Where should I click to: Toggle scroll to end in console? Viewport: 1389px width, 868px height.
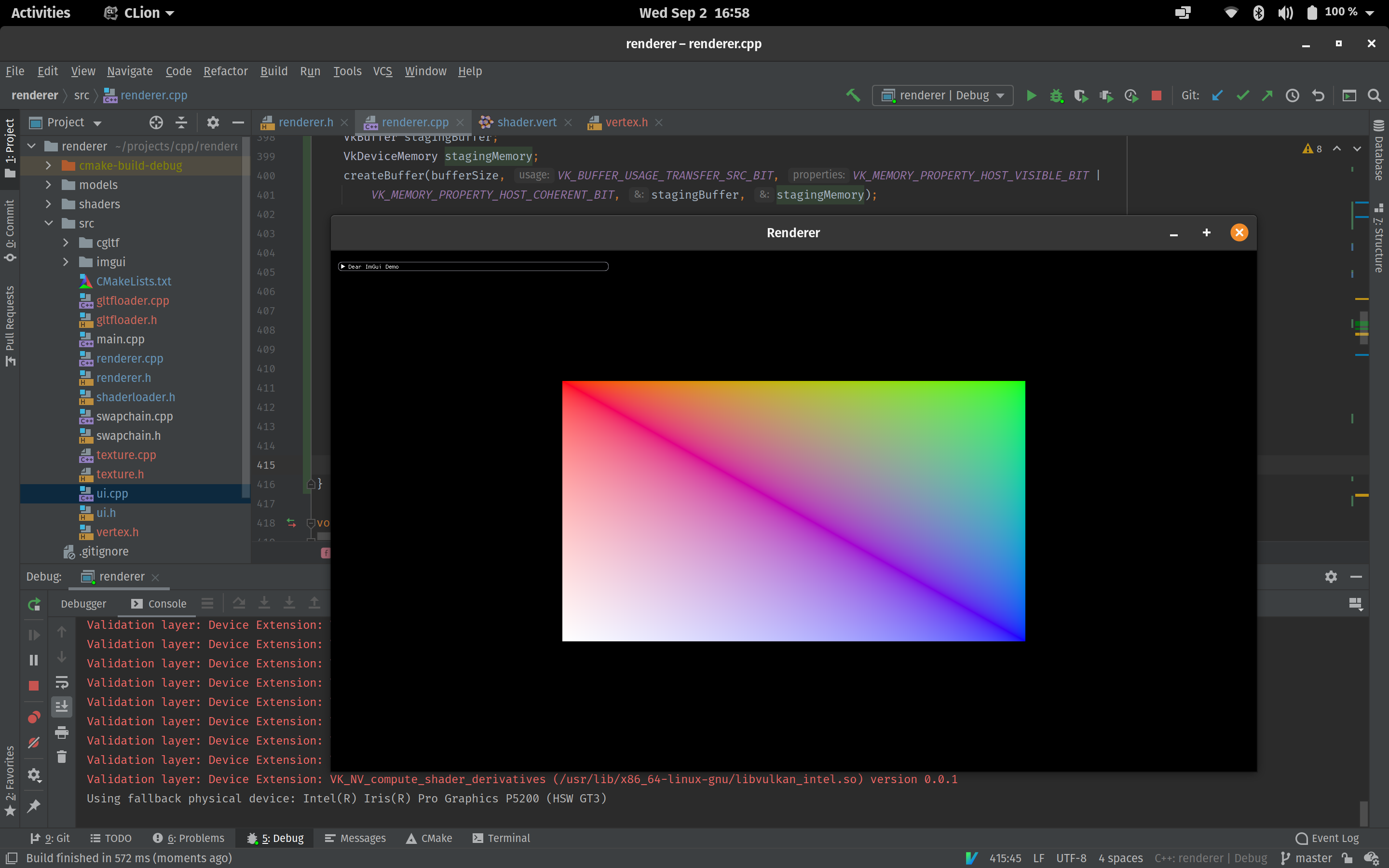tap(61, 706)
